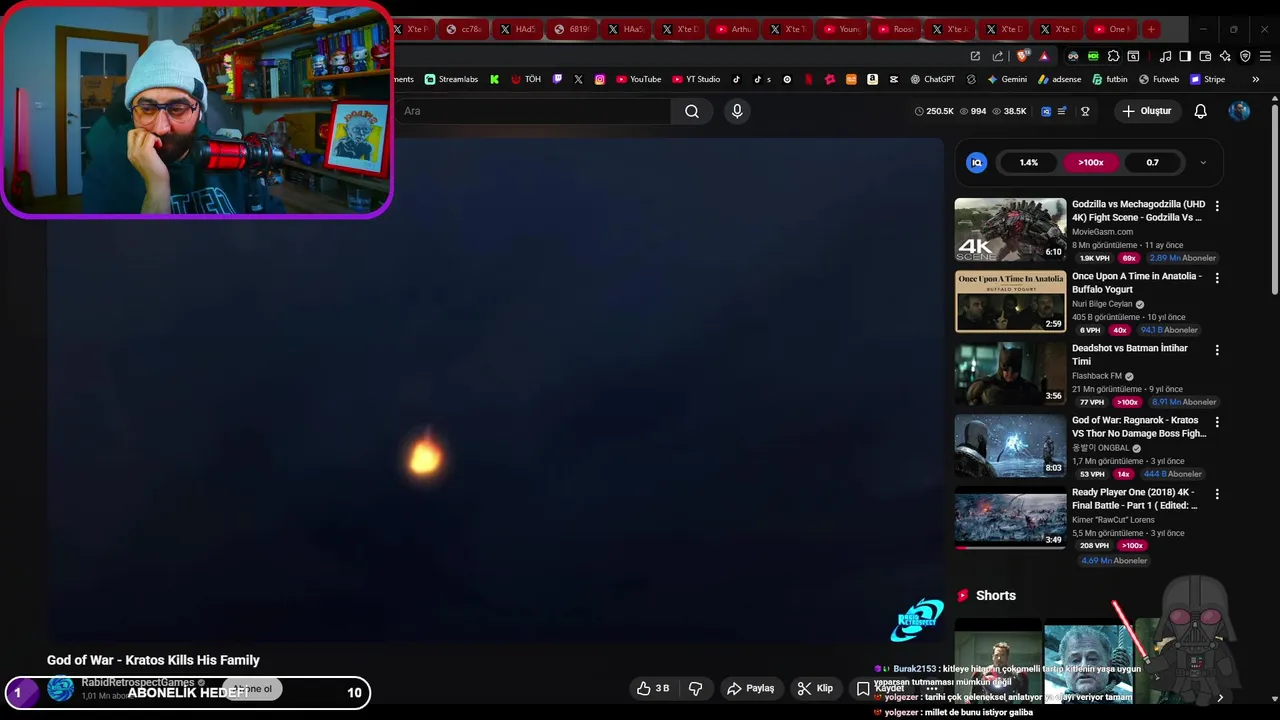Open a new browser tab with plus
Screen dimensions: 1280x720
point(1151,29)
